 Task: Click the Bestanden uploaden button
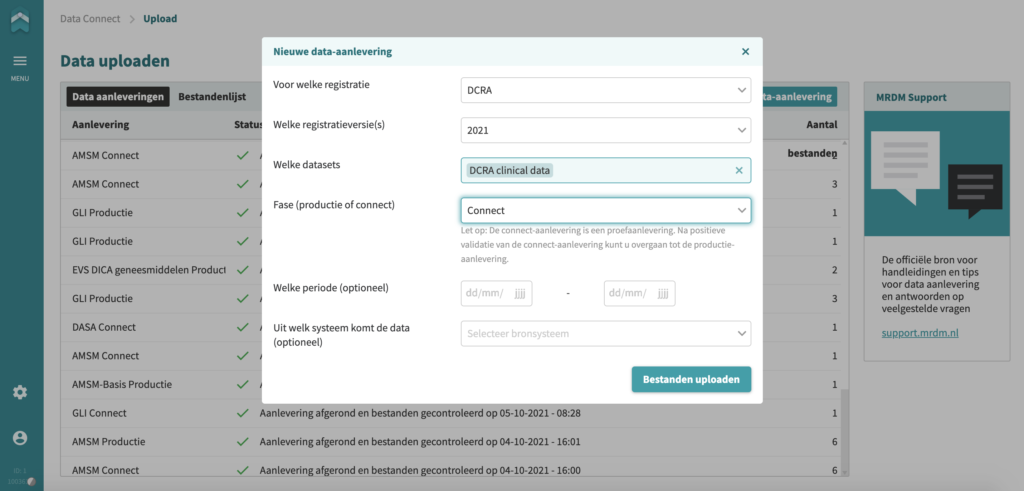(x=691, y=379)
